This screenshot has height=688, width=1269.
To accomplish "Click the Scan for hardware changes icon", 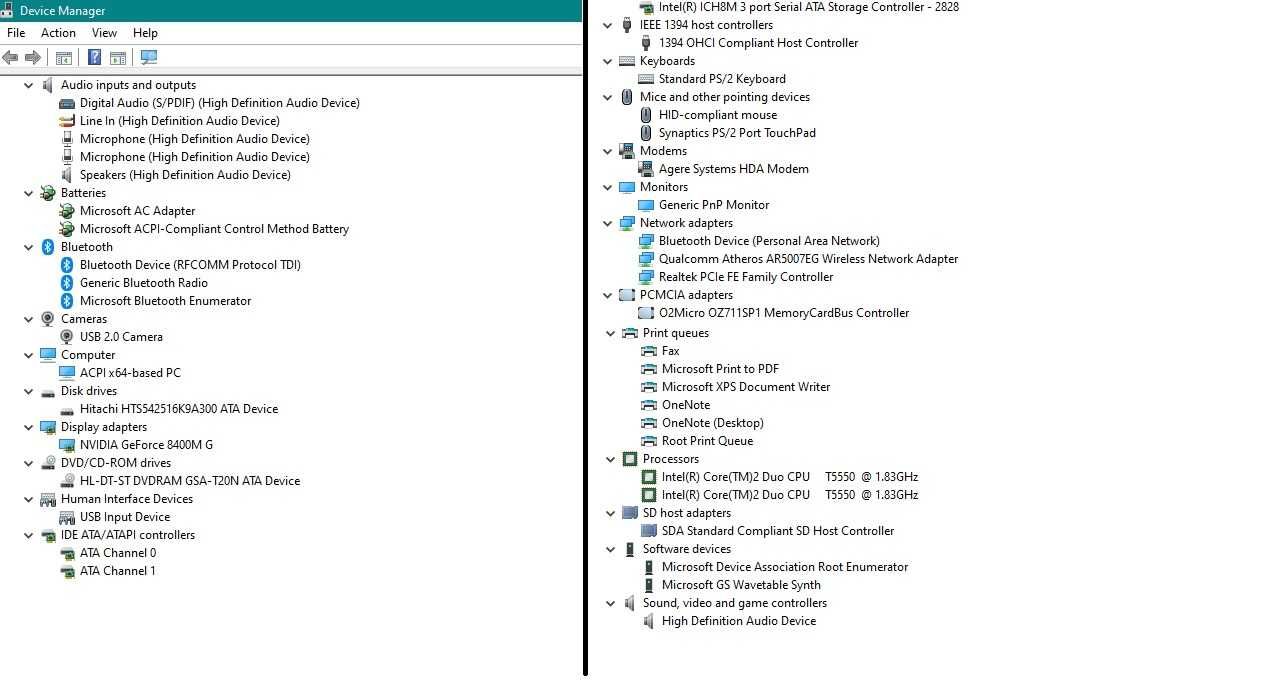I will (149, 57).
